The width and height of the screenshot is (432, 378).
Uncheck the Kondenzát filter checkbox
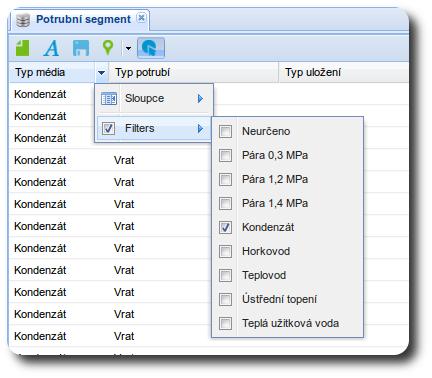pos(225,227)
